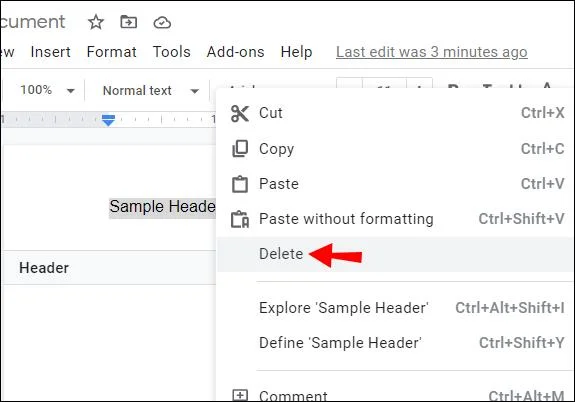The height and width of the screenshot is (402, 575).
Task: Click the Comment plus icon
Action: click(240, 395)
